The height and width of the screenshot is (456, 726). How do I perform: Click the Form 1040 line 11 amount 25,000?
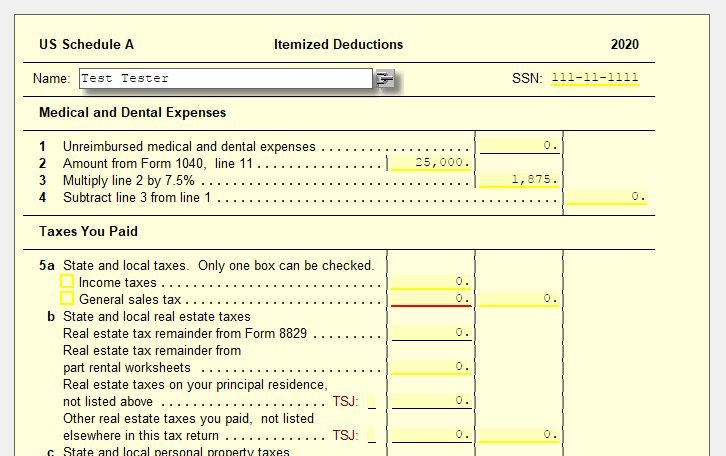click(431, 163)
